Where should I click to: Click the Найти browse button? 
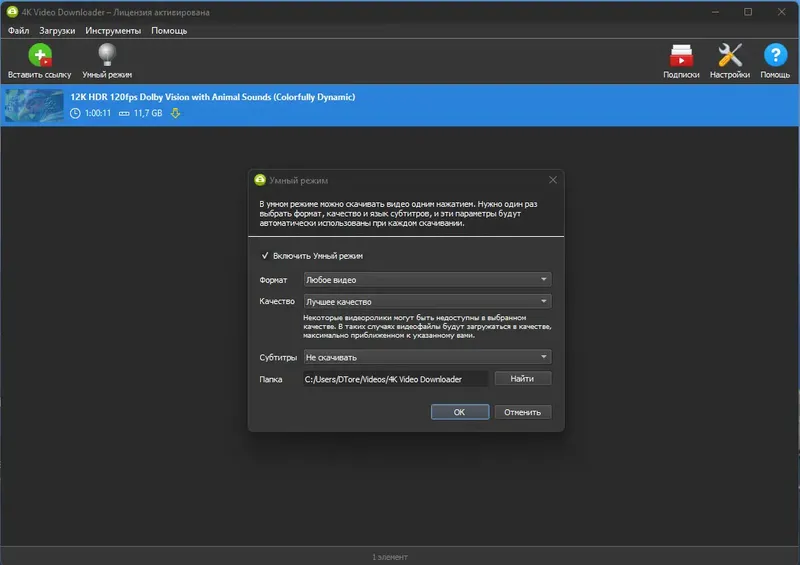tap(522, 379)
